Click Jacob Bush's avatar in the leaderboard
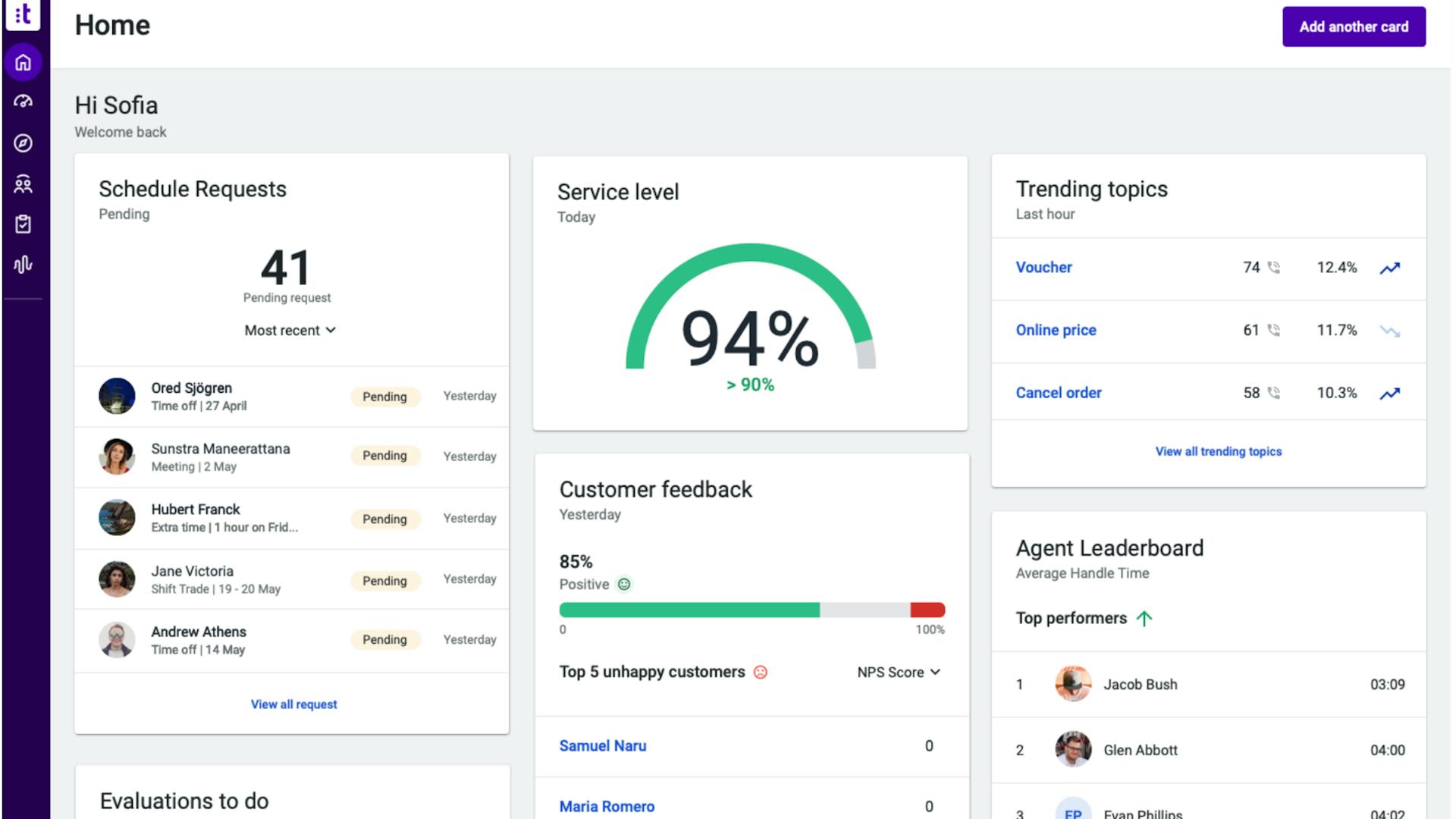The image size is (1456, 819). [x=1073, y=684]
